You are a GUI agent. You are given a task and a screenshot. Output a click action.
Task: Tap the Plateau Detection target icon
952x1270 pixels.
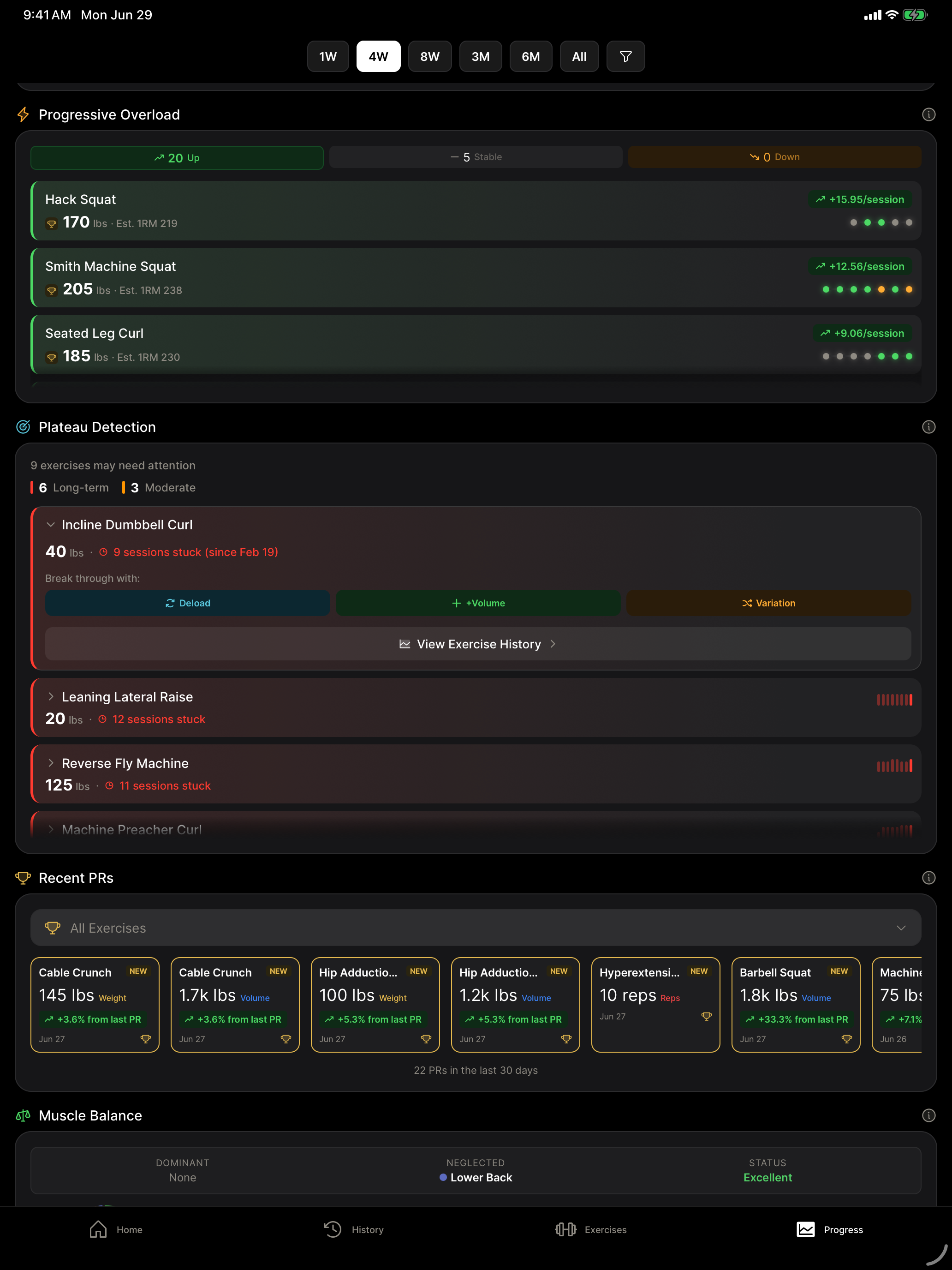pos(23,427)
